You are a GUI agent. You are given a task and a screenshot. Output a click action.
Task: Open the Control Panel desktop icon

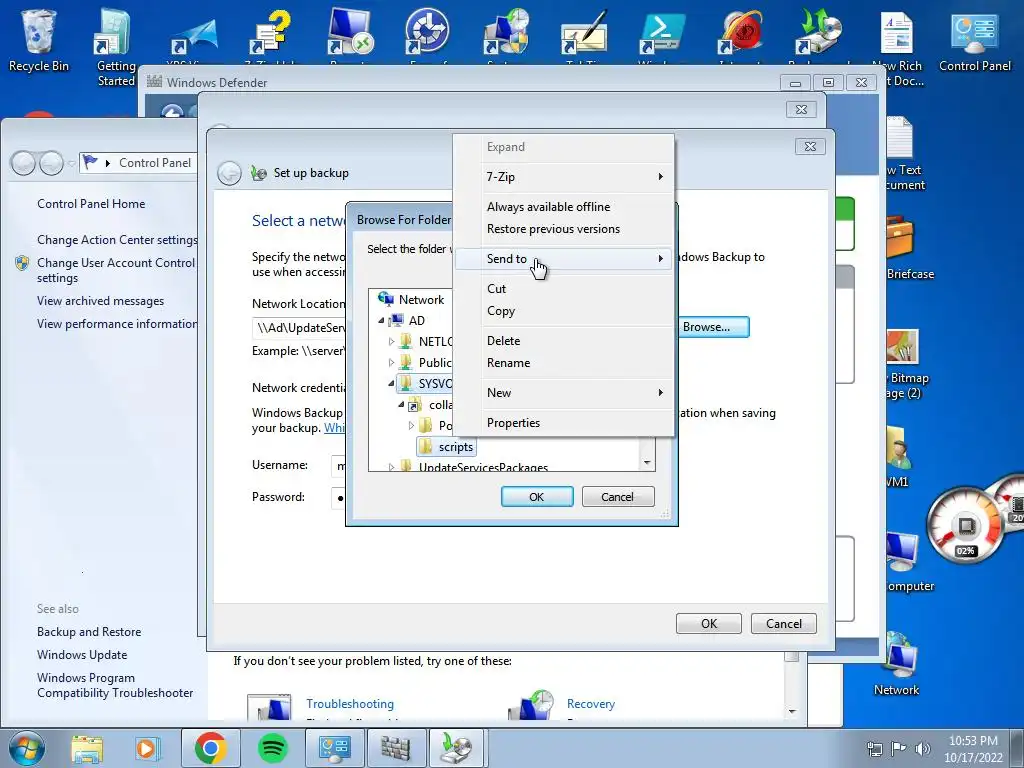tap(974, 40)
